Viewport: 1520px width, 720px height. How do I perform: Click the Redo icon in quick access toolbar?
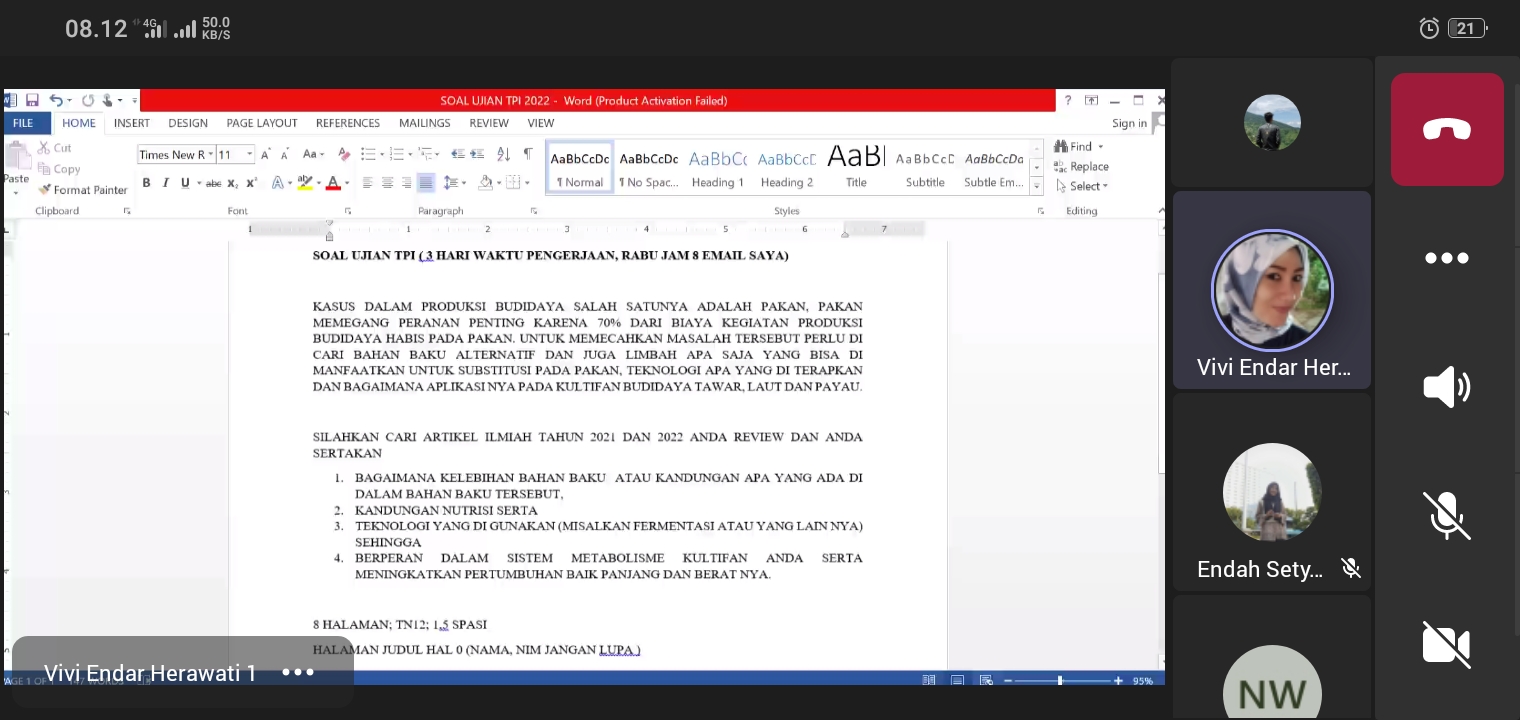[x=88, y=100]
